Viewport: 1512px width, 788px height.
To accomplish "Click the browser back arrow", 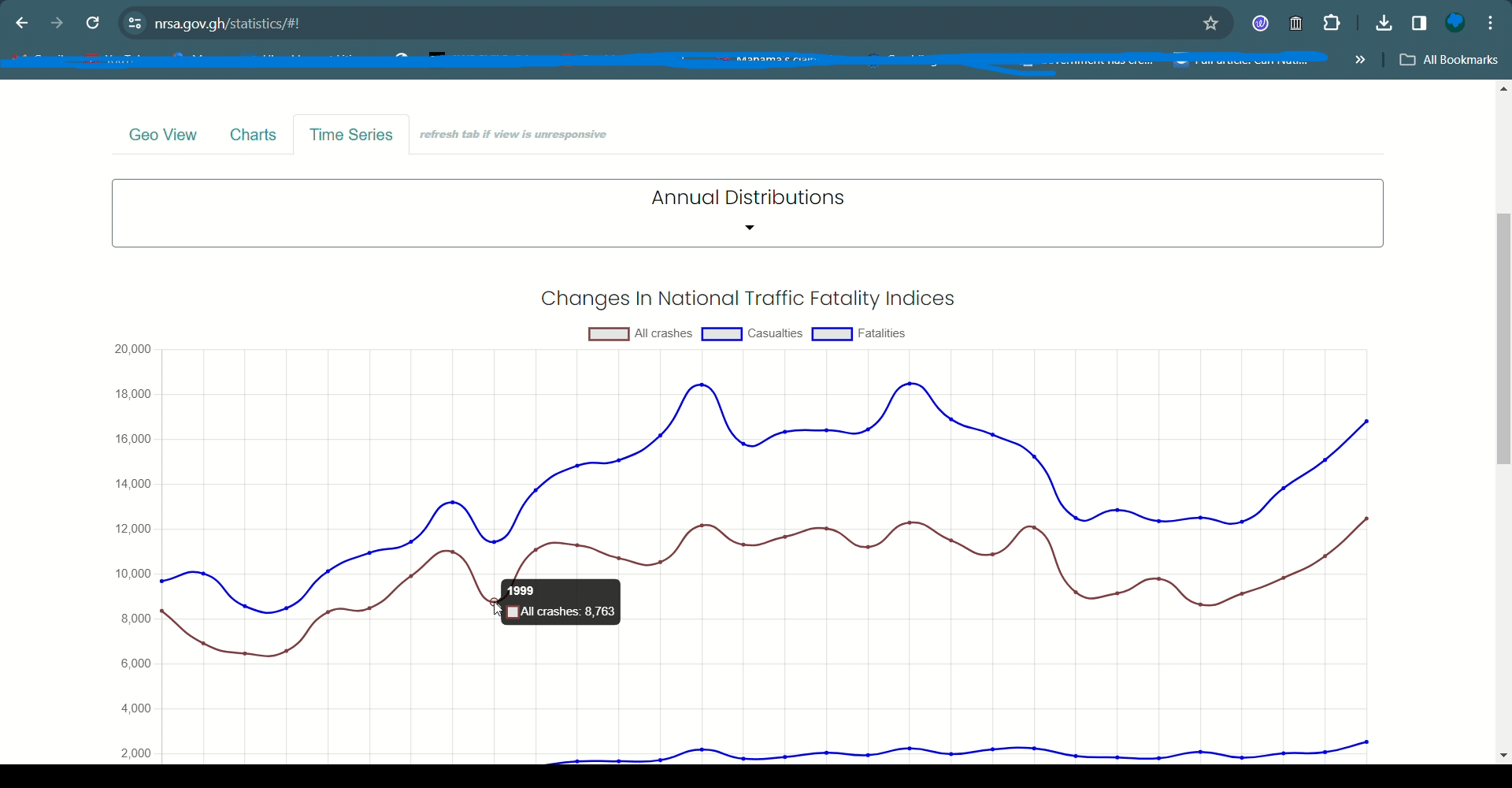I will [21, 24].
